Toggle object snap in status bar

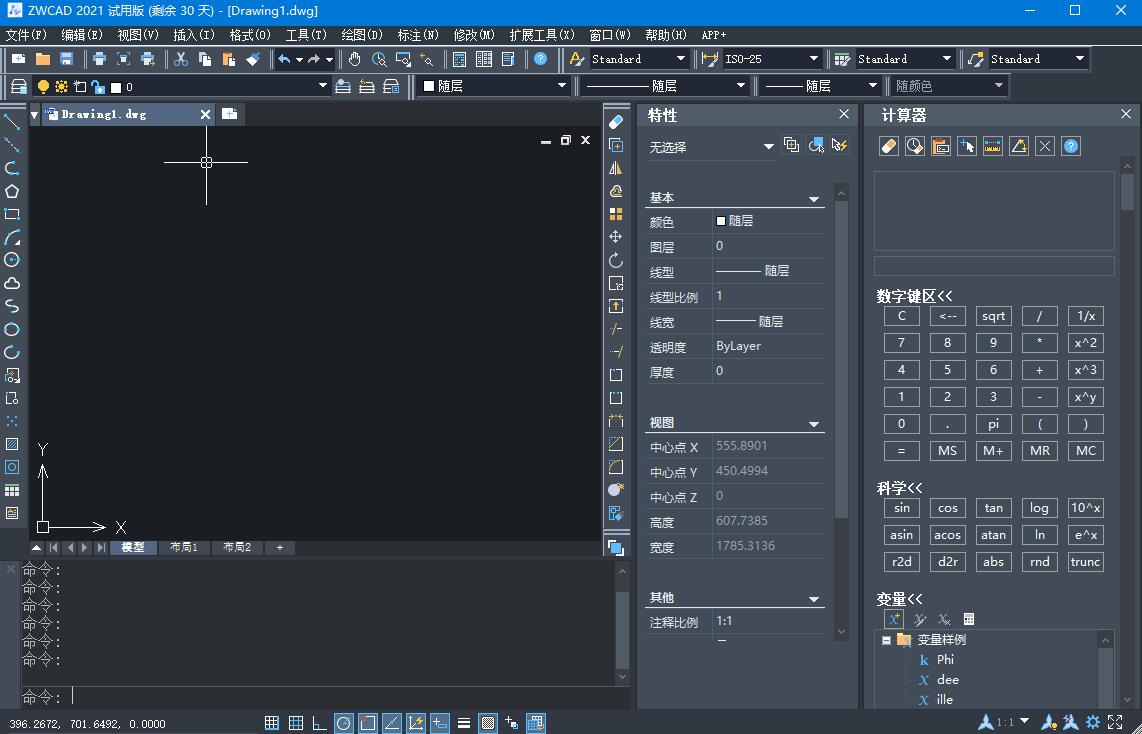pos(368,723)
